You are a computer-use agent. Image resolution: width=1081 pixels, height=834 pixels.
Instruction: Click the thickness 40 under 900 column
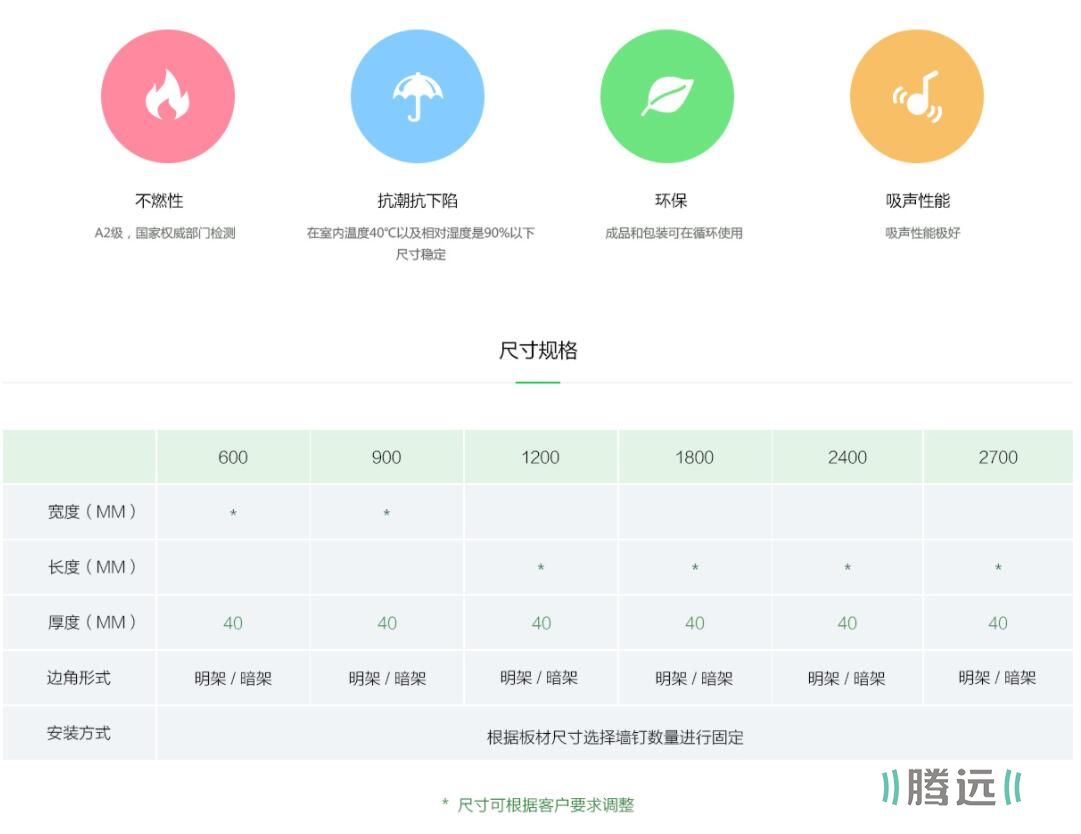pos(387,624)
